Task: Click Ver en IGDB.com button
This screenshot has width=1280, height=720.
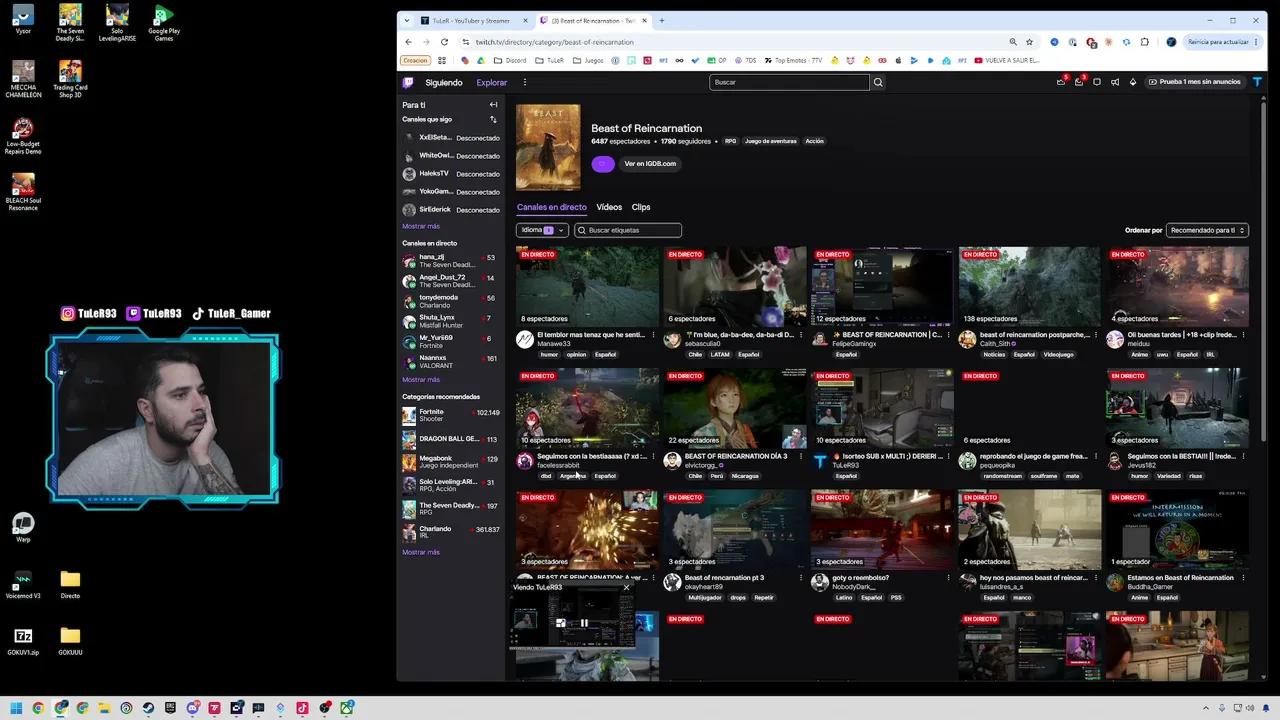Action: pos(650,164)
